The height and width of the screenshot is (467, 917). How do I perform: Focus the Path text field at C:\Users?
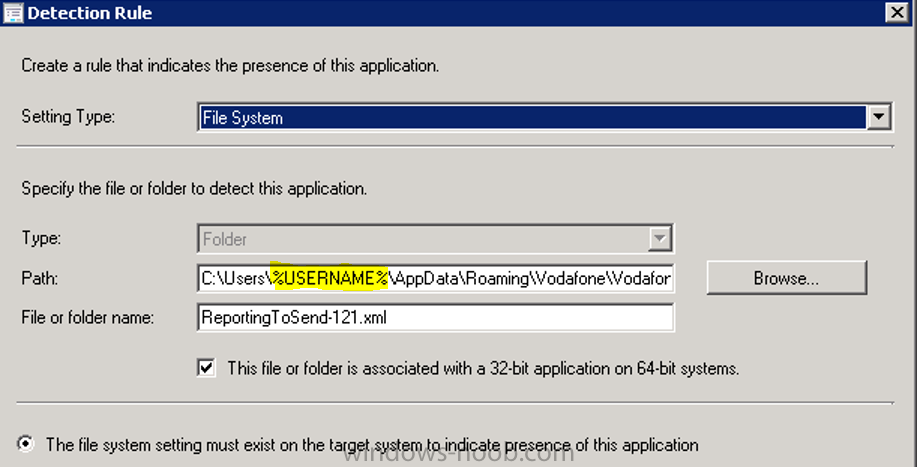coord(436,279)
